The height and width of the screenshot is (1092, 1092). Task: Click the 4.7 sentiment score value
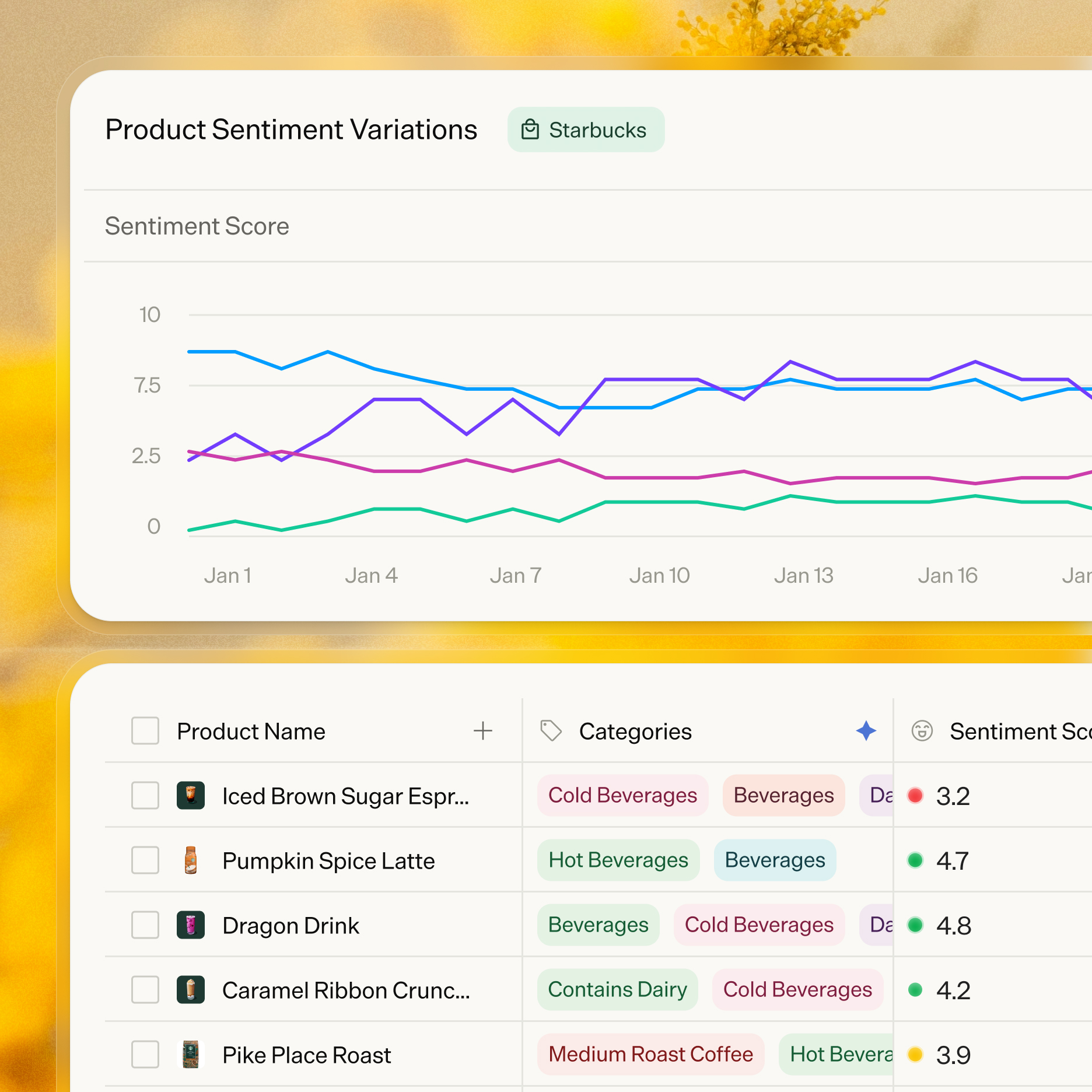953,861
